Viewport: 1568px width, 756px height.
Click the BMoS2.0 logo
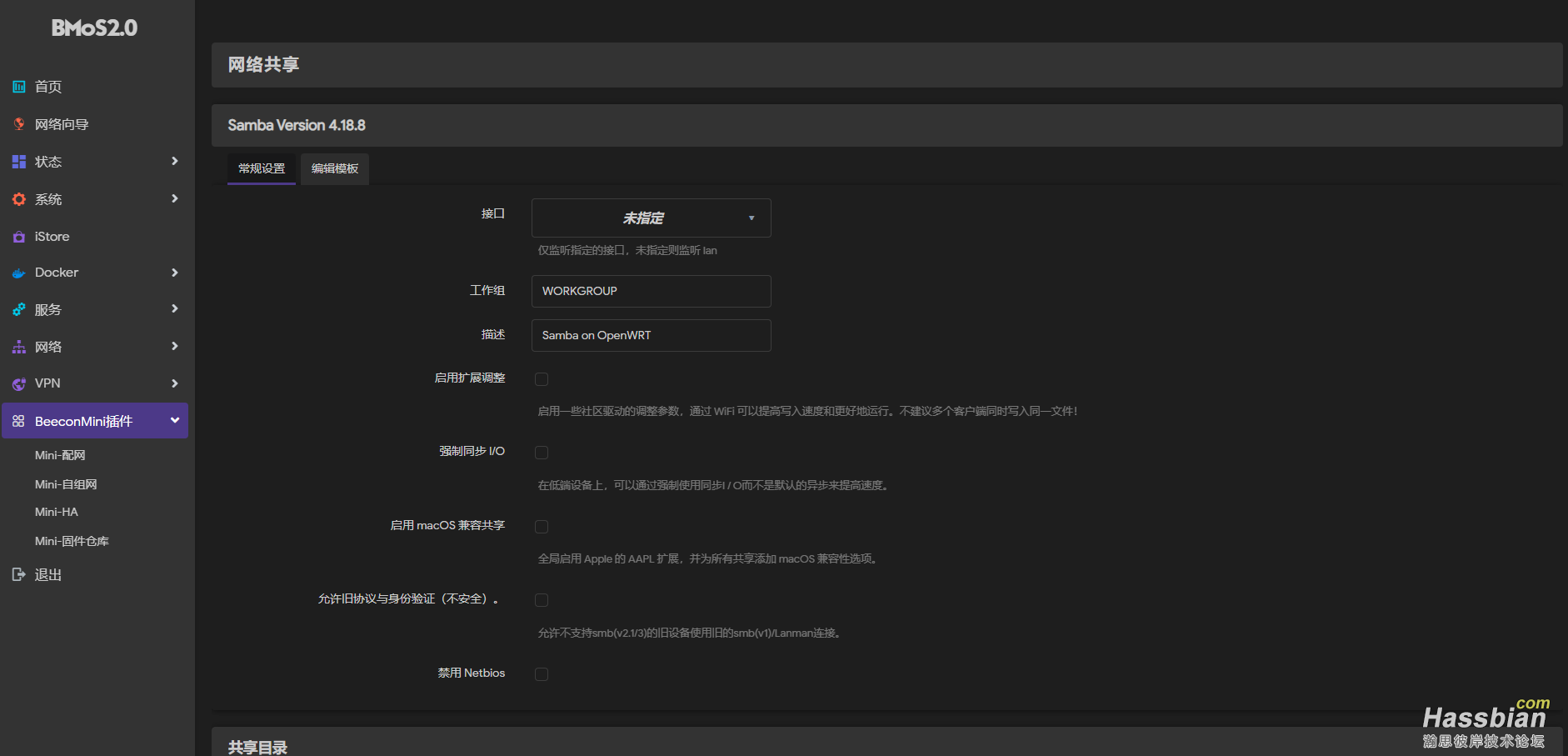[94, 28]
